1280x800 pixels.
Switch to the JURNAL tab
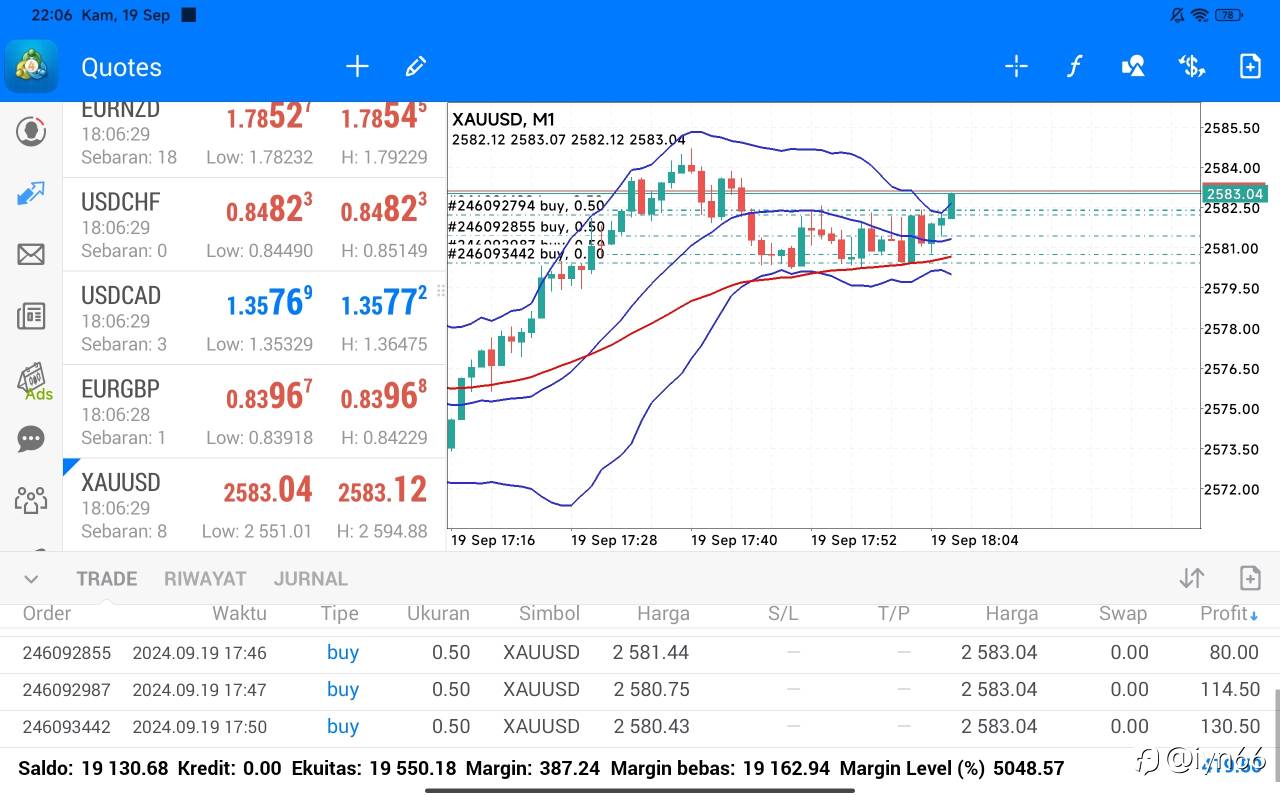pos(310,579)
